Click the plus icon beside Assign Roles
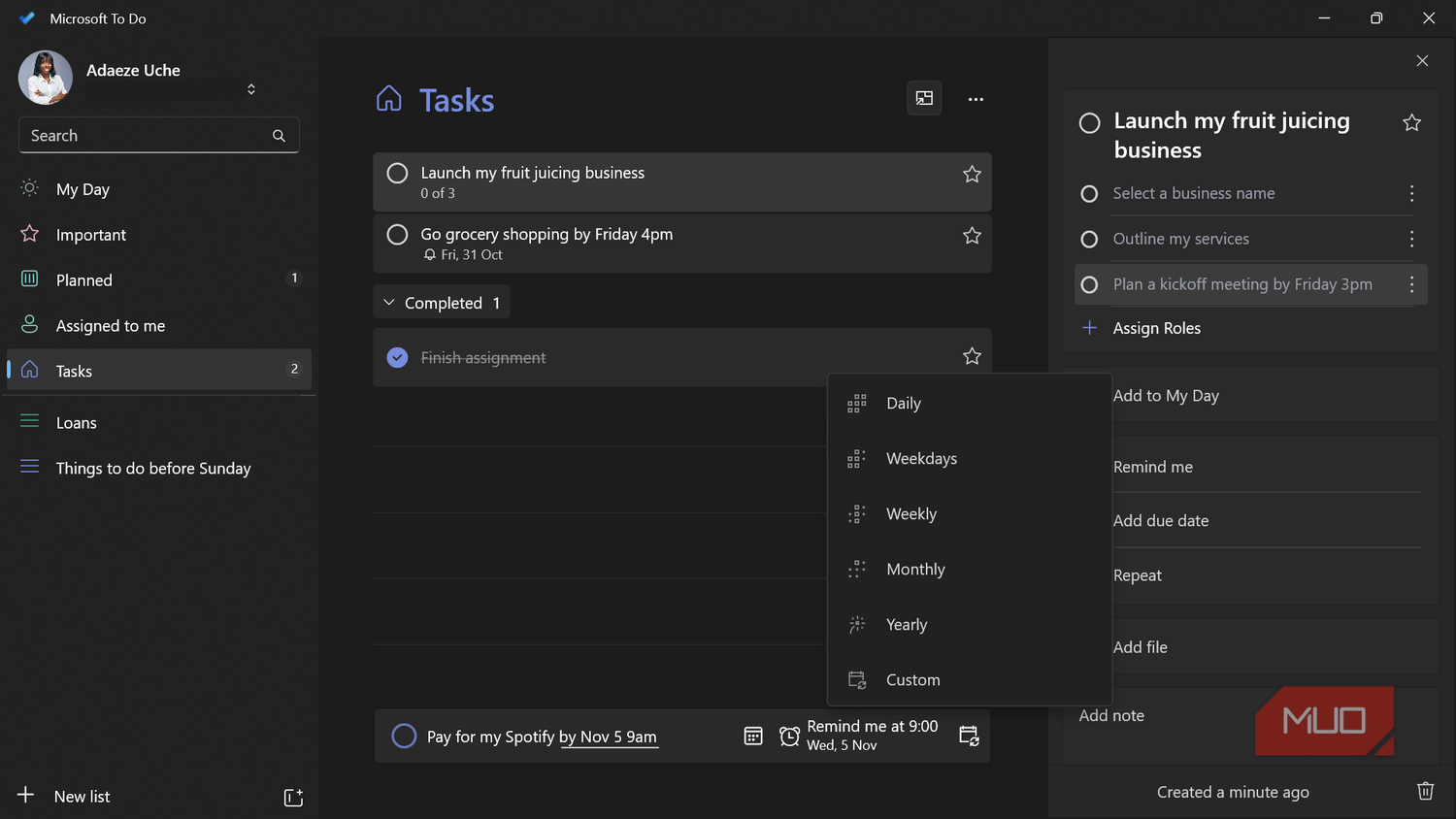The height and width of the screenshot is (819, 1456). pos(1089,328)
